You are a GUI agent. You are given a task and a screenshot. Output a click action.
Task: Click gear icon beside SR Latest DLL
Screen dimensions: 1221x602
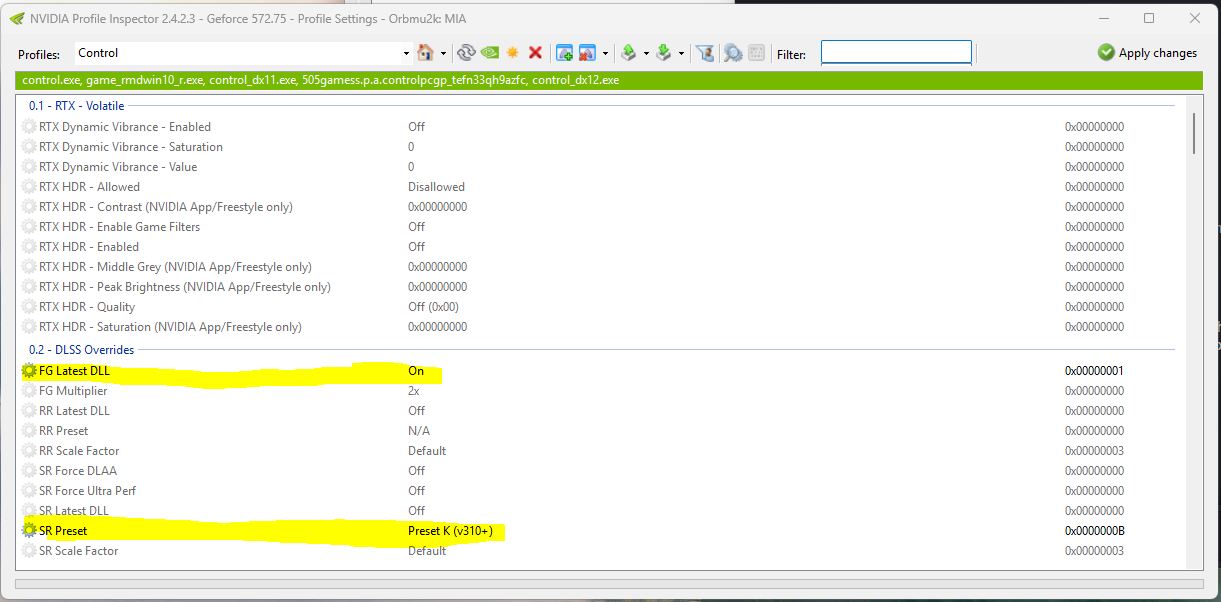pos(29,511)
